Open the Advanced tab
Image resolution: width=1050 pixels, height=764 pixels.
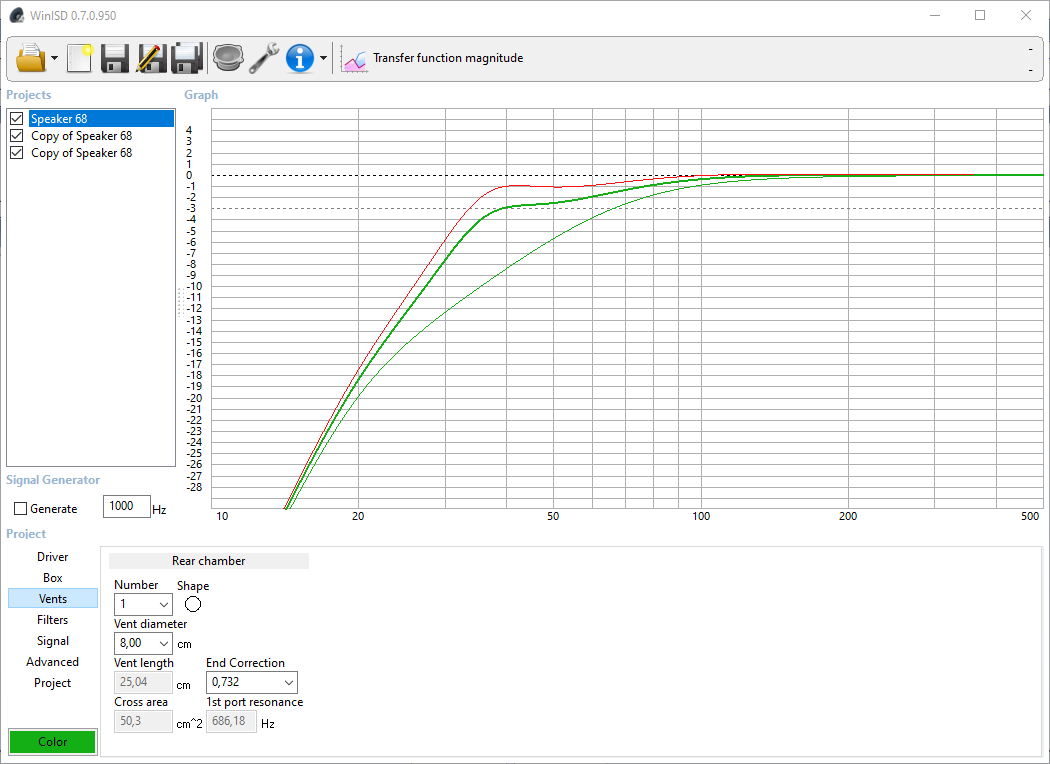click(x=53, y=662)
